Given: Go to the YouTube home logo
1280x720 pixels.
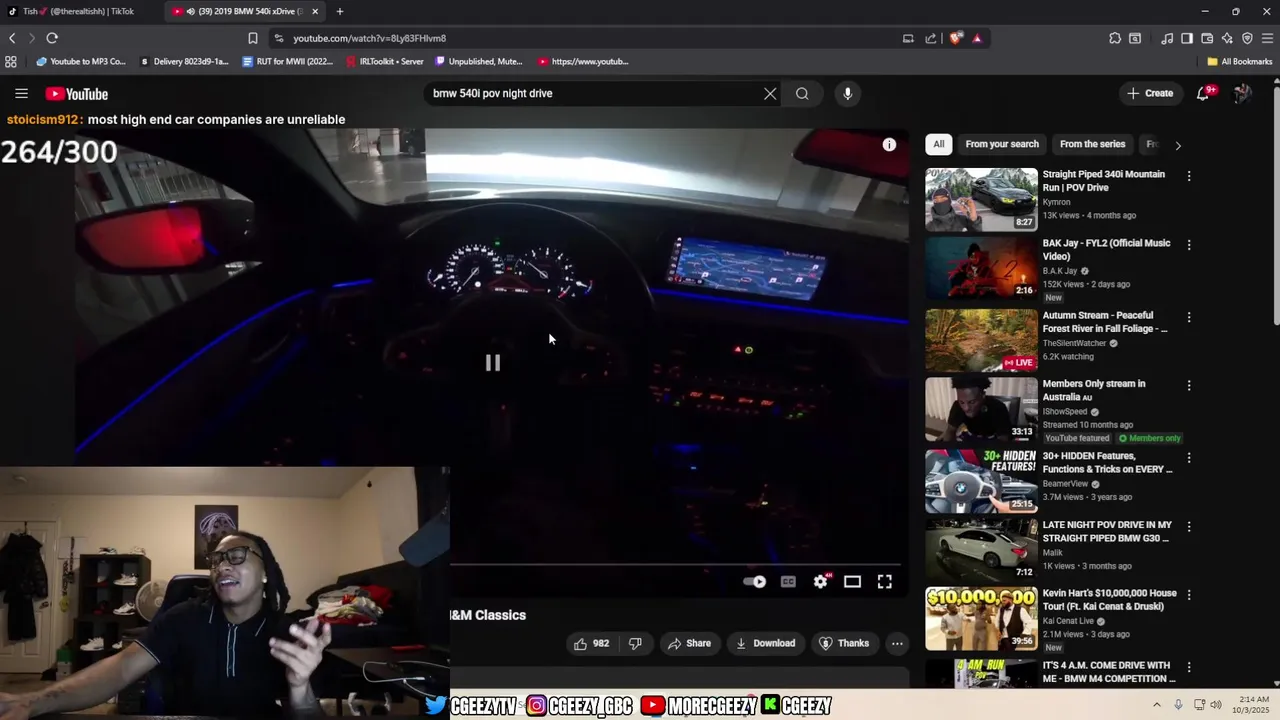Looking at the screenshot, I should click(x=76, y=94).
